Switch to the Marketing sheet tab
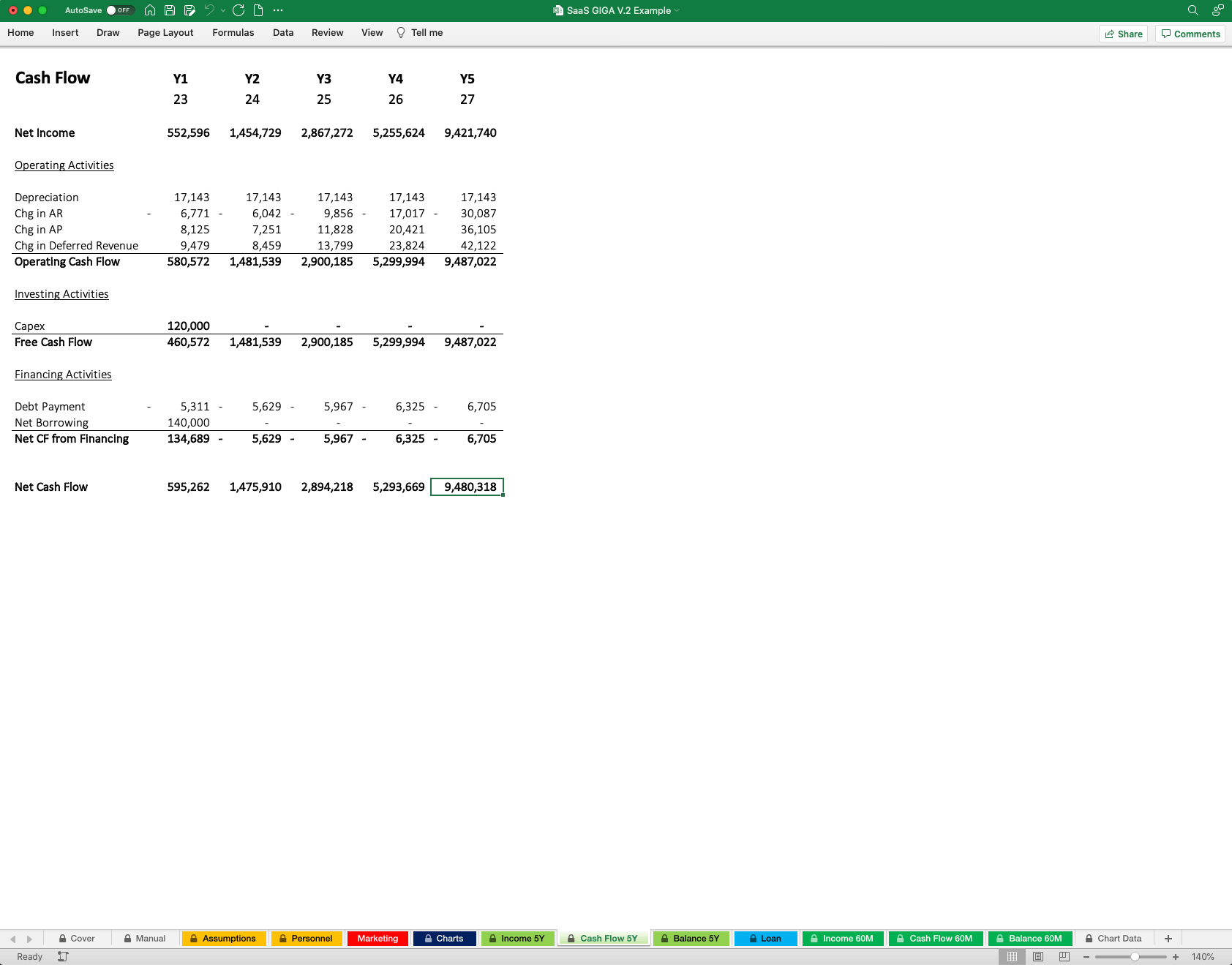The height and width of the screenshot is (965, 1232). tap(378, 939)
